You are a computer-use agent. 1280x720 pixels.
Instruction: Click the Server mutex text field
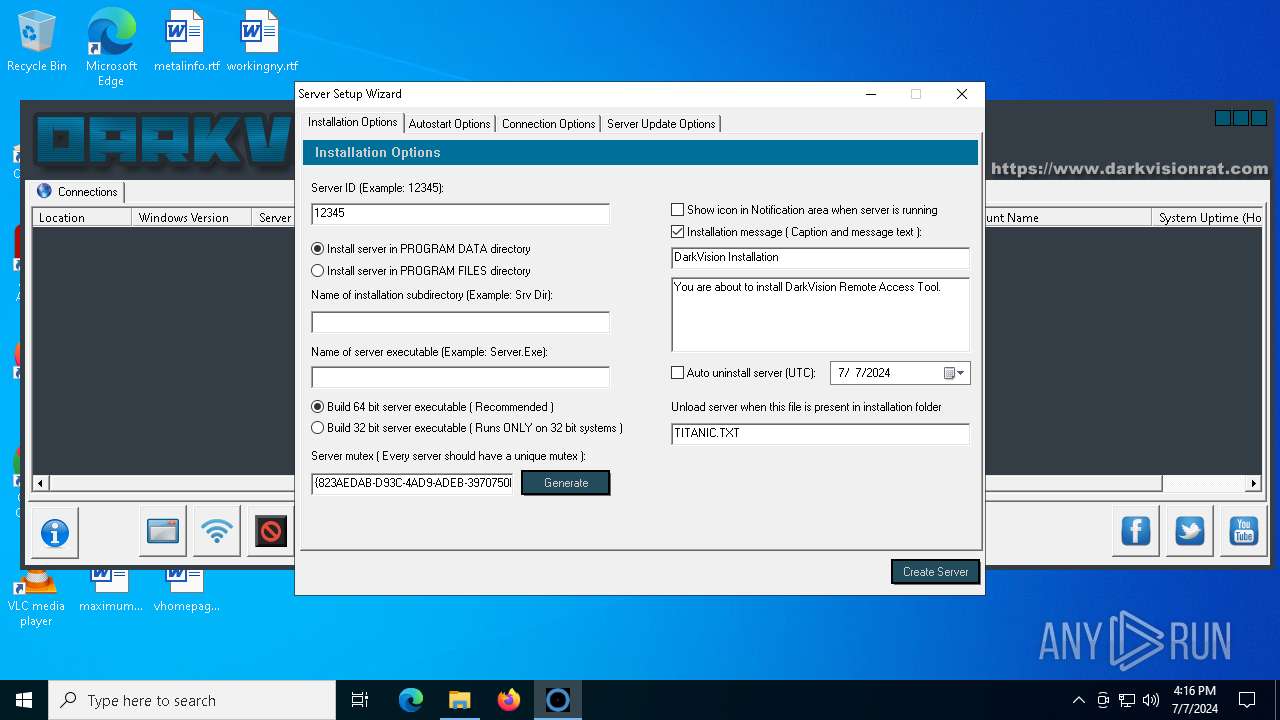(412, 483)
